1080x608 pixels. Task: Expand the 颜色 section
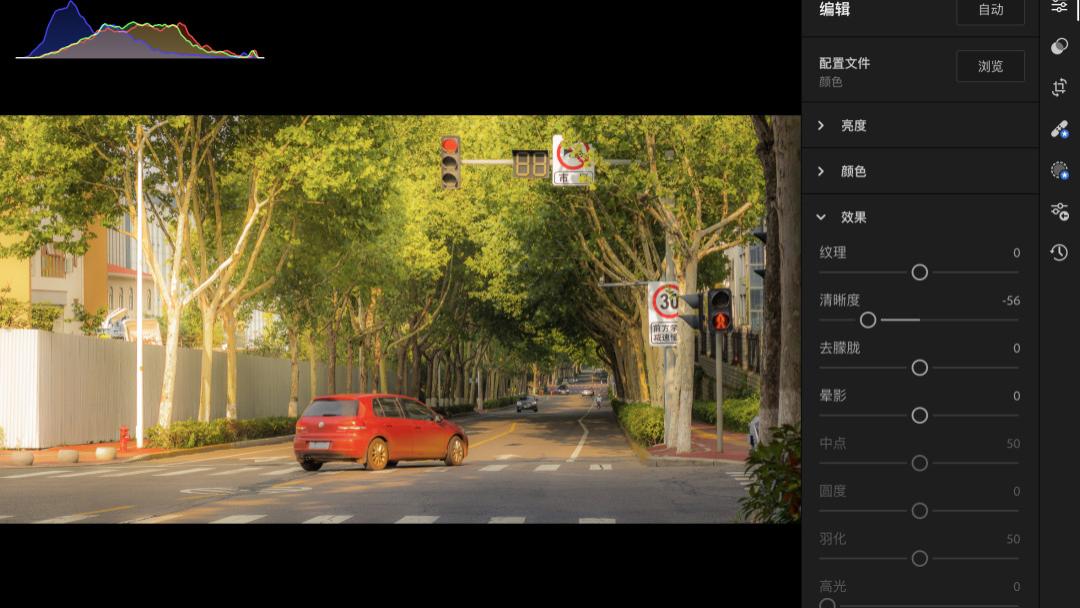(920, 171)
